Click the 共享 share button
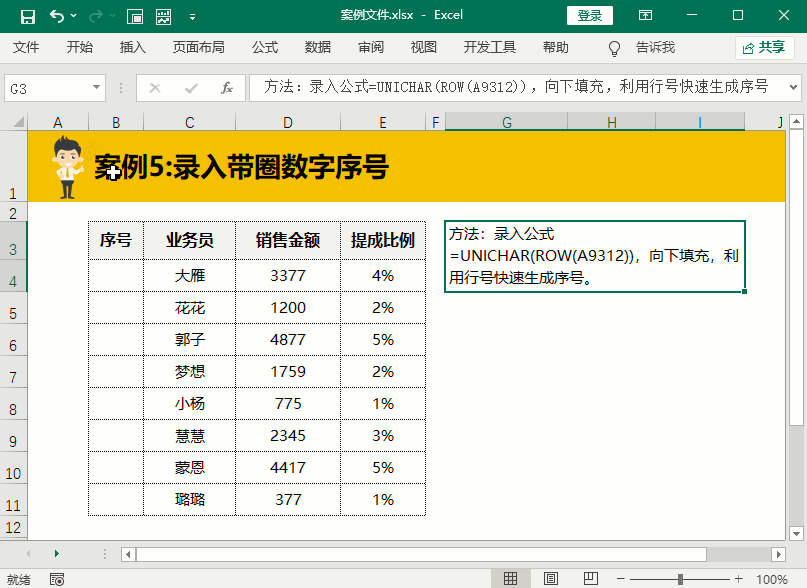This screenshot has width=807, height=588. coord(764,47)
